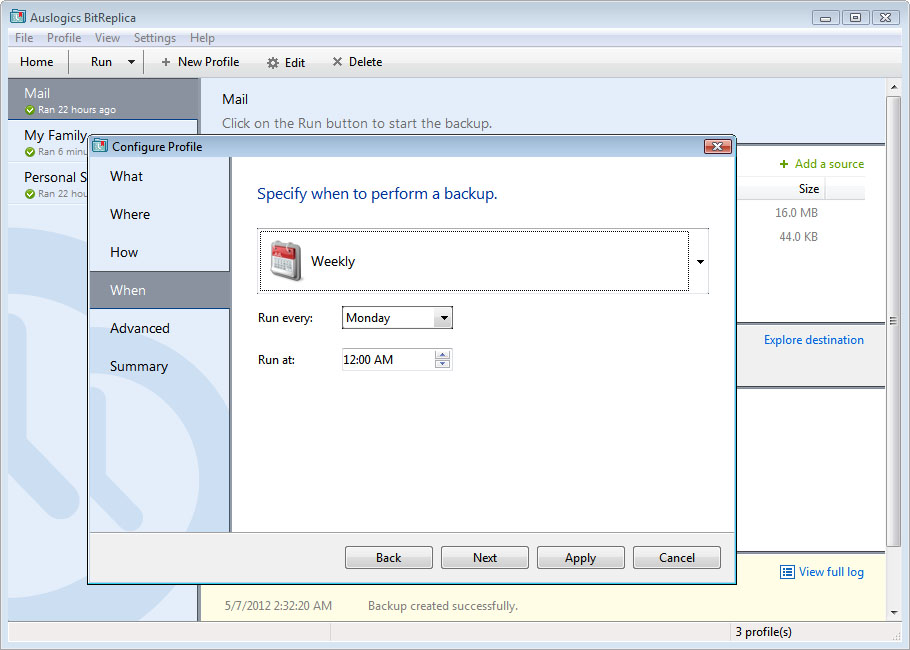
Task: Switch to the Summary step
Action: click(x=138, y=366)
